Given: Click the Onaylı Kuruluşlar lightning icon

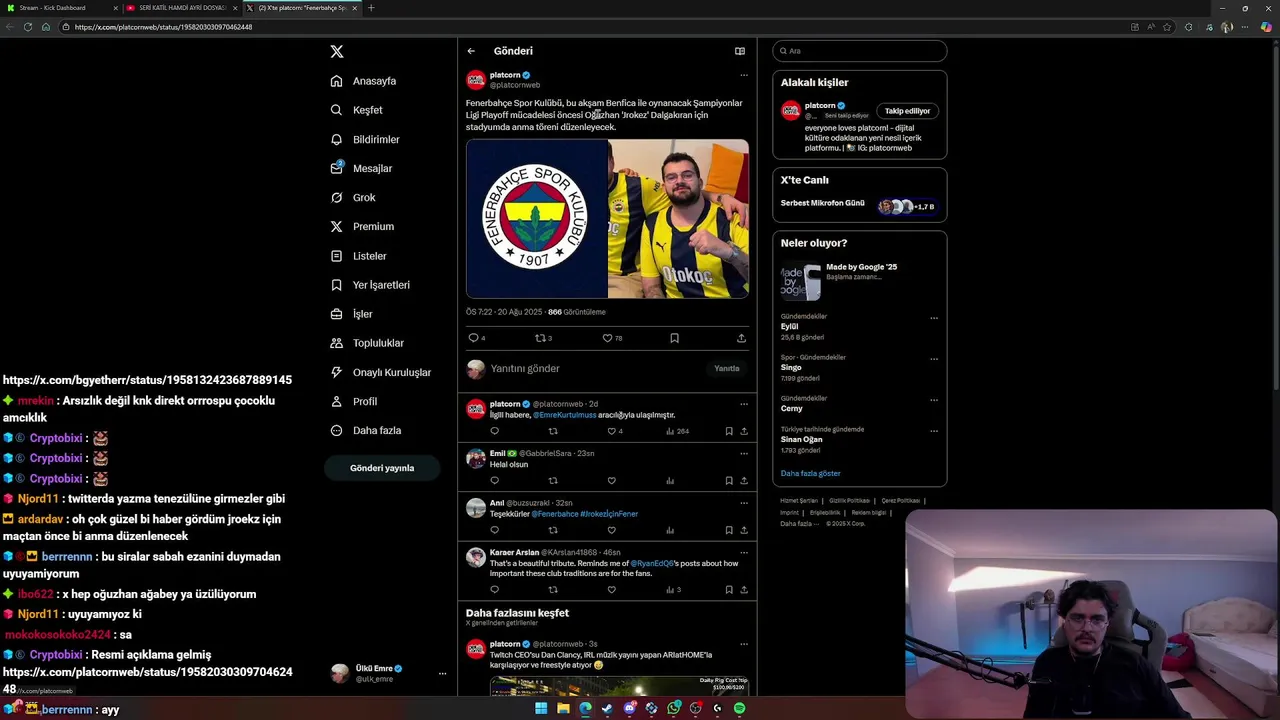Looking at the screenshot, I should 336,372.
